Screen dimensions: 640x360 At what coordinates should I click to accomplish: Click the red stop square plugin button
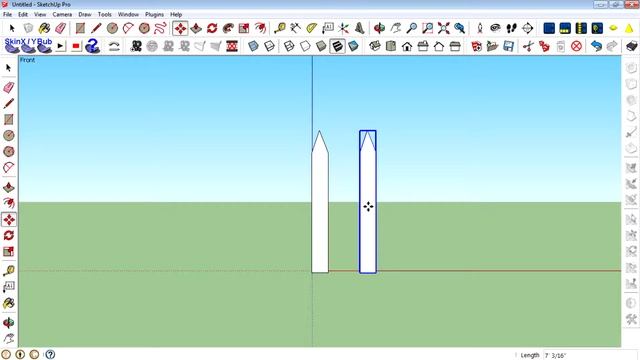76,46
